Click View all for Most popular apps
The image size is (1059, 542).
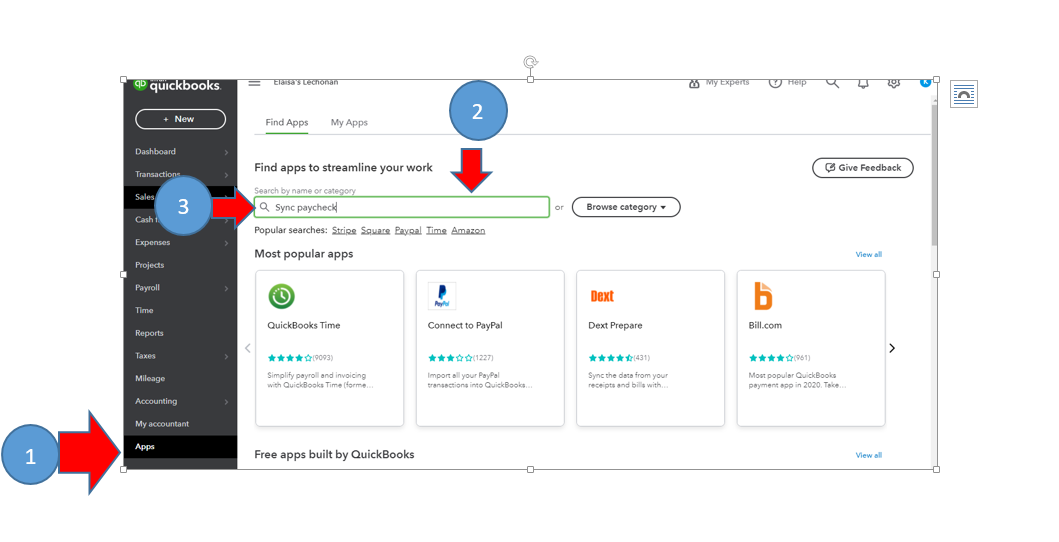click(869, 254)
